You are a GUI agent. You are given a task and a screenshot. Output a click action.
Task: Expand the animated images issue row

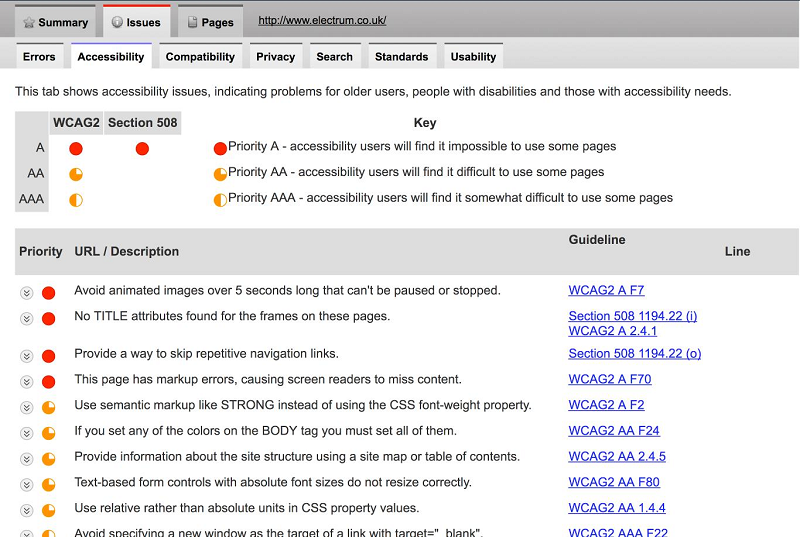coord(27,293)
